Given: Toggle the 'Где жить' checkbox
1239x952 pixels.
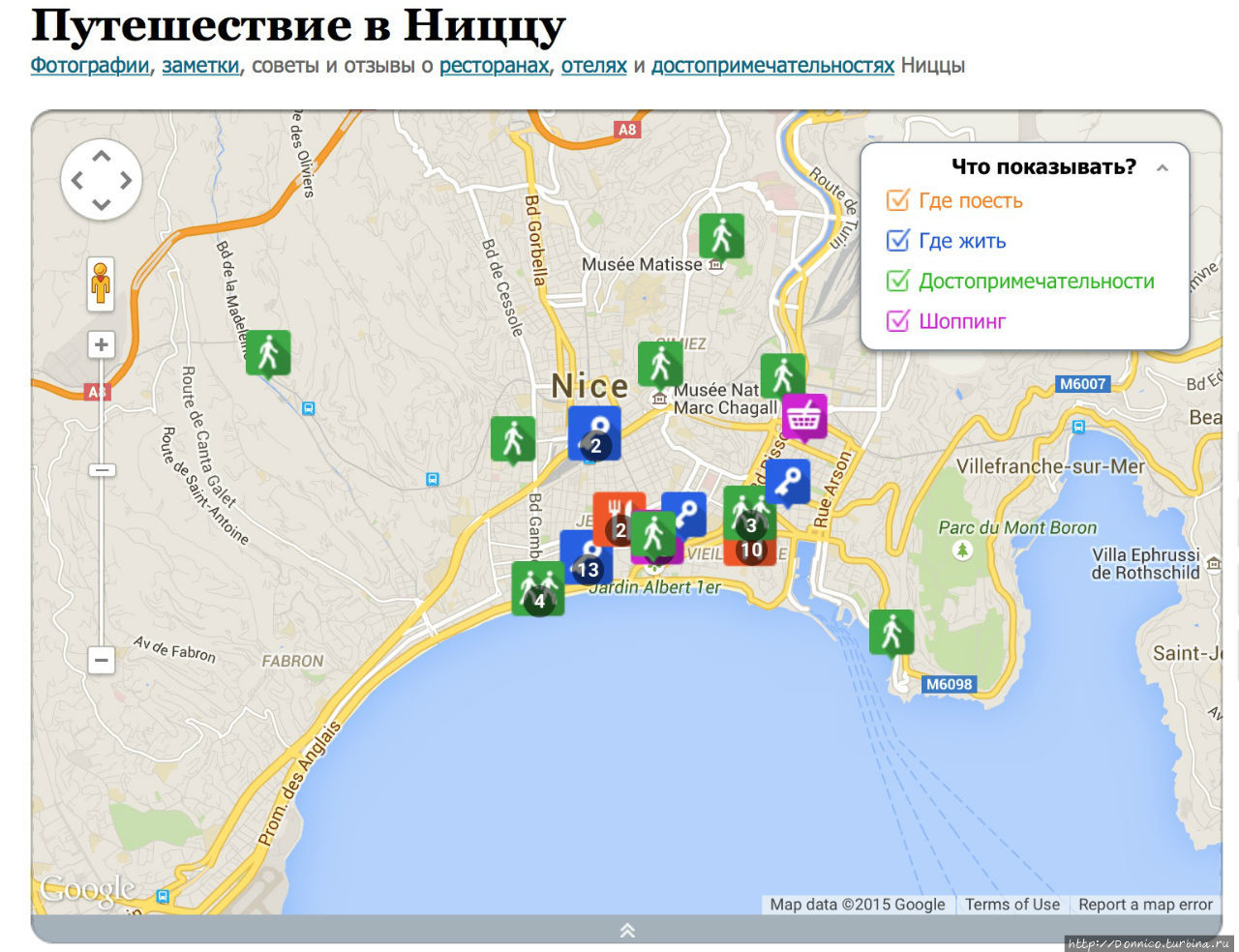Looking at the screenshot, I should [x=898, y=240].
